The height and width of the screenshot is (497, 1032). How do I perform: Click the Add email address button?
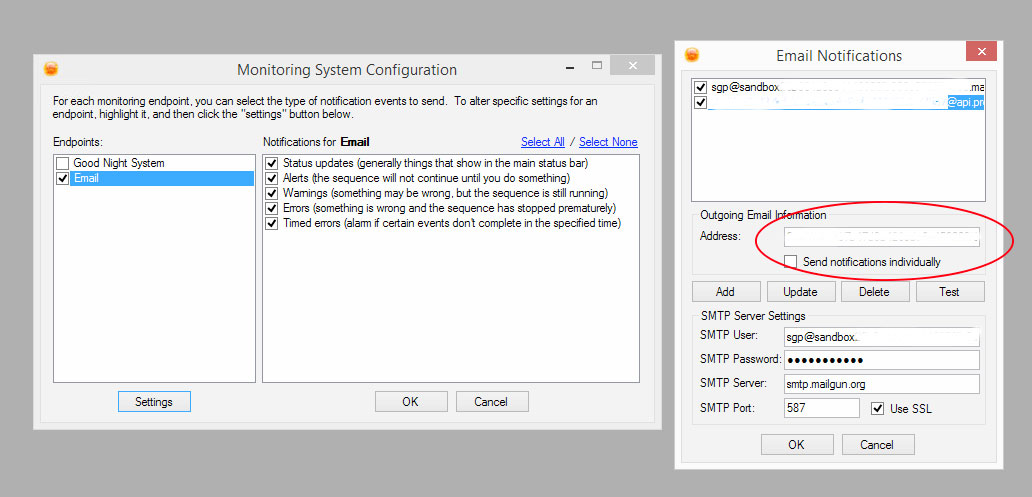click(x=725, y=292)
